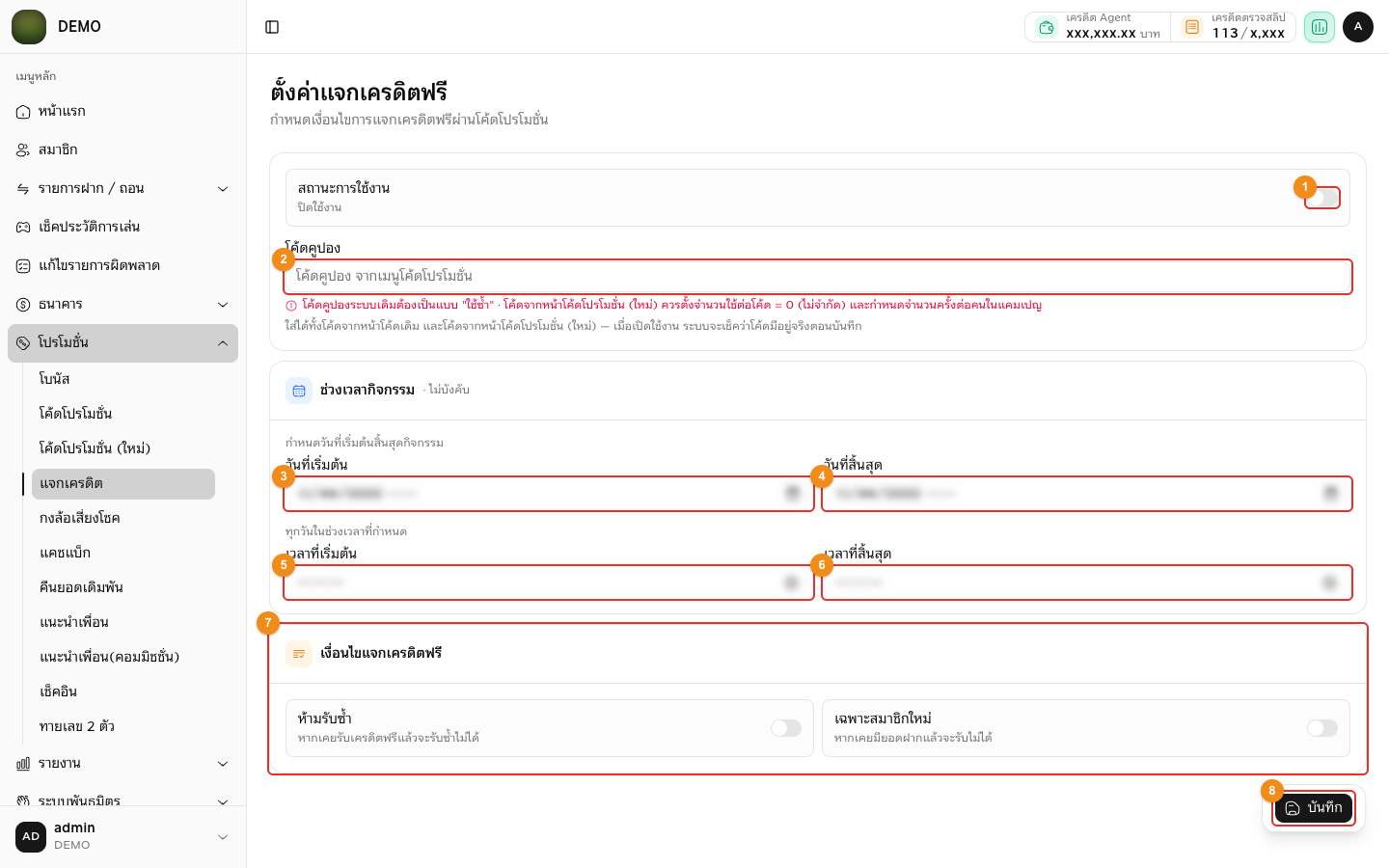Collapse the โปรโมชั่น menu chevron
This screenshot has width=1389, height=868.
(x=223, y=343)
